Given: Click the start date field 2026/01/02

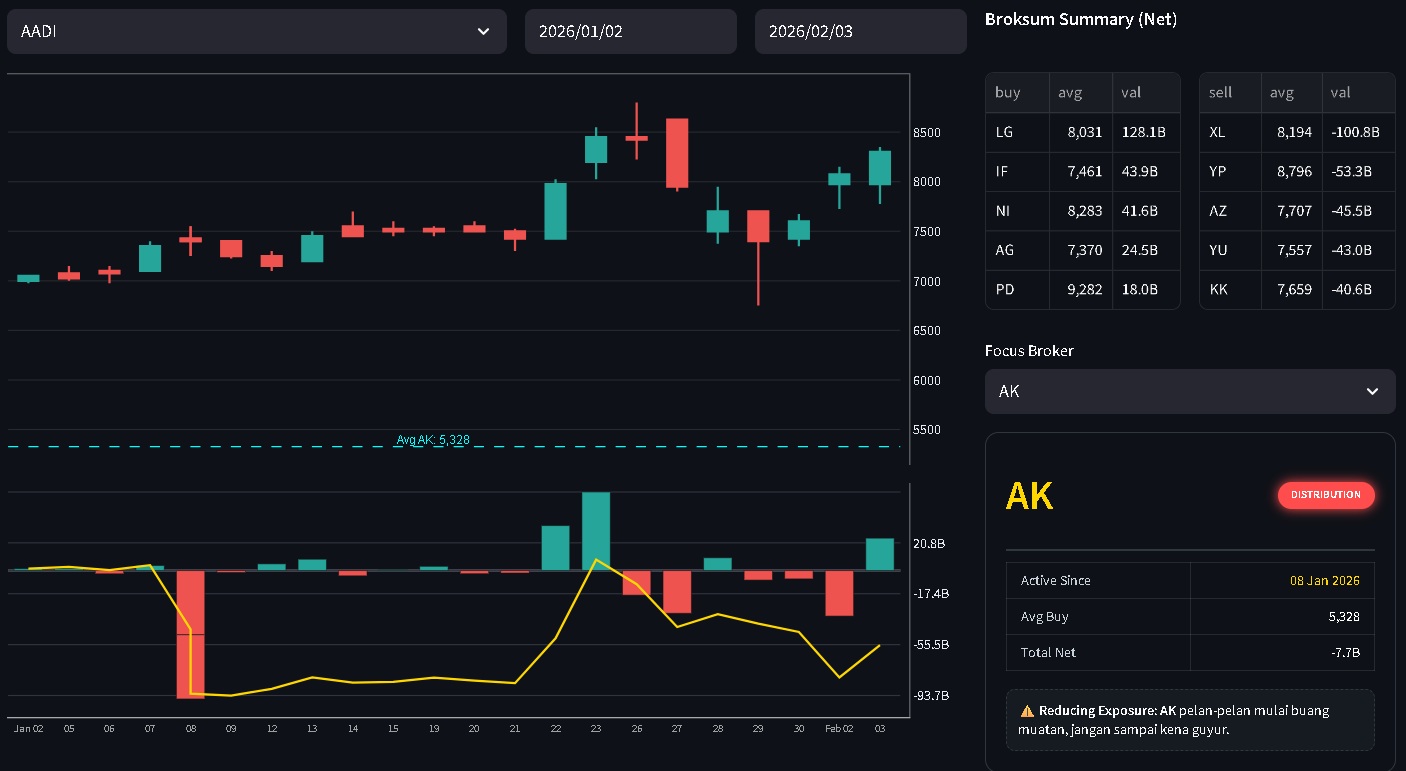Looking at the screenshot, I should coord(630,32).
